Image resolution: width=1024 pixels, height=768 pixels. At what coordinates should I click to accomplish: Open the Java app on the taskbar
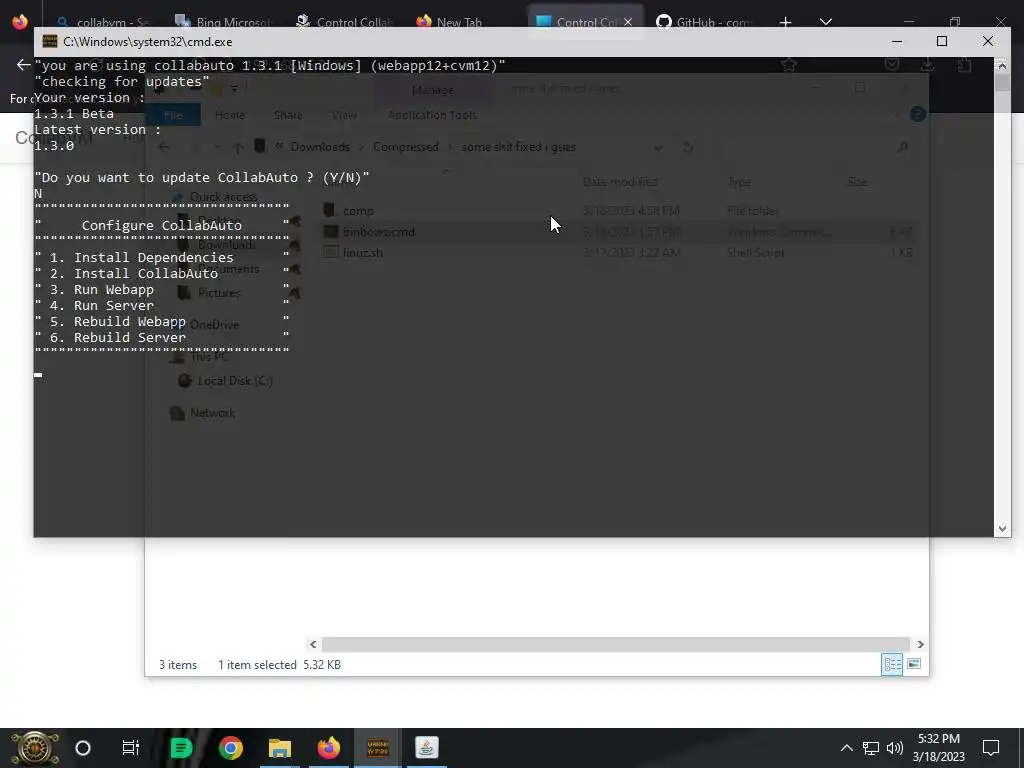pos(426,748)
